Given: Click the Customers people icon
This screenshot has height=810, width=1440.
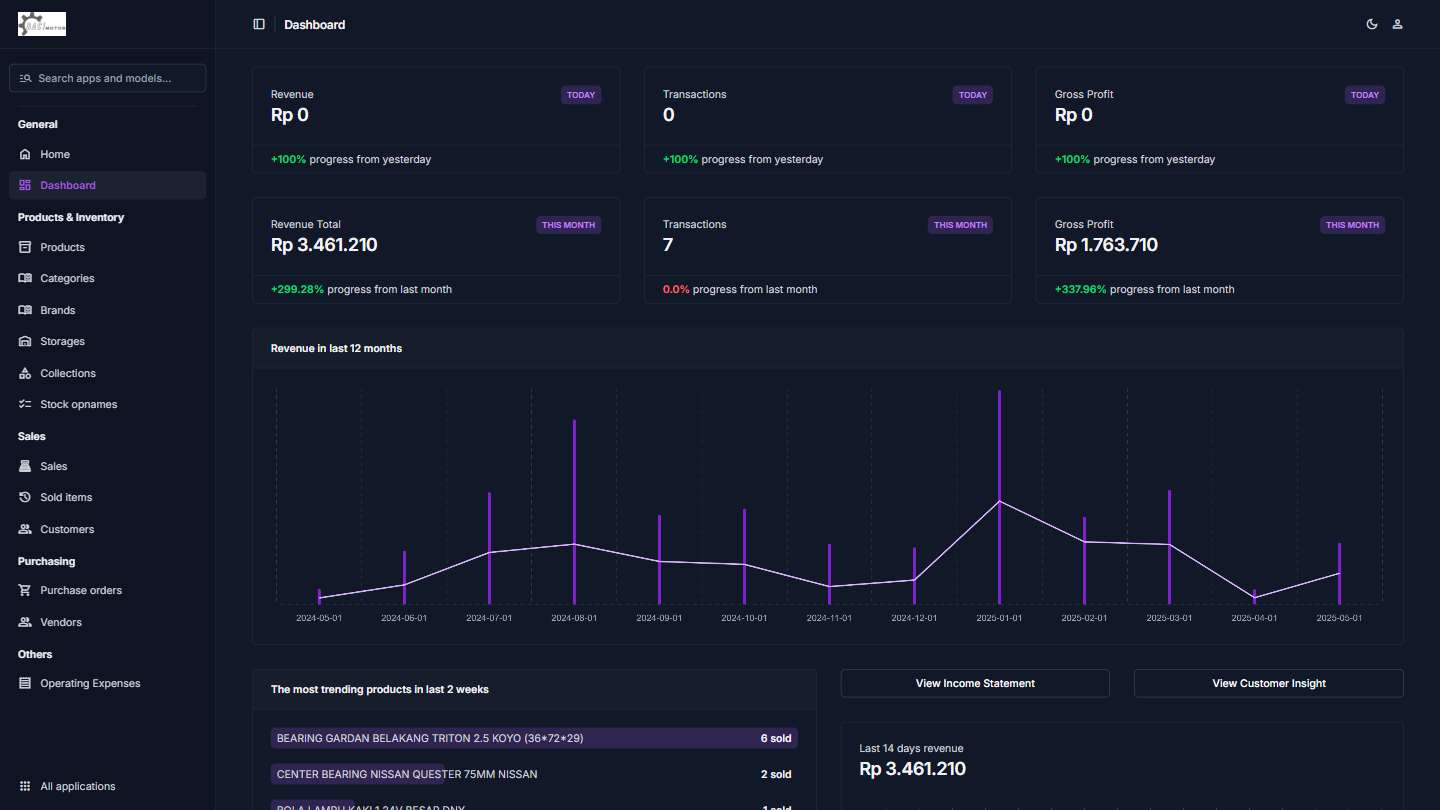Looking at the screenshot, I should pyautogui.click(x=25, y=529).
